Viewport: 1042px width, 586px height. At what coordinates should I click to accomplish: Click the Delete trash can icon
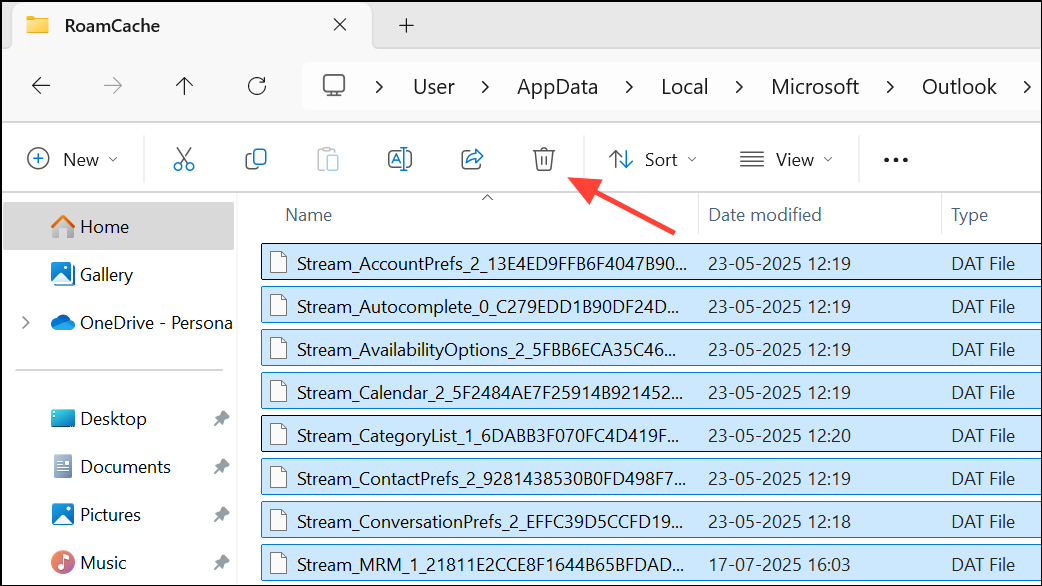click(544, 159)
